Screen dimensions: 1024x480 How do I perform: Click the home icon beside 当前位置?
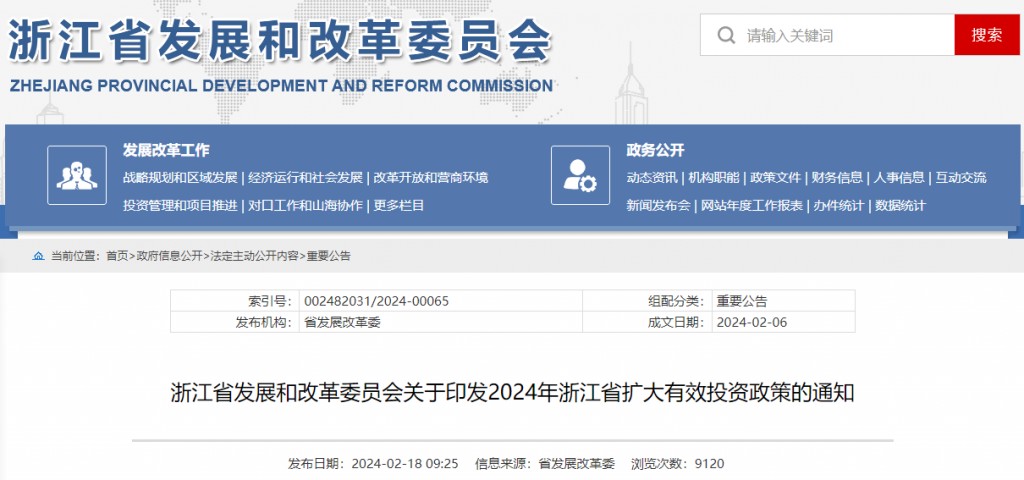[x=39, y=256]
